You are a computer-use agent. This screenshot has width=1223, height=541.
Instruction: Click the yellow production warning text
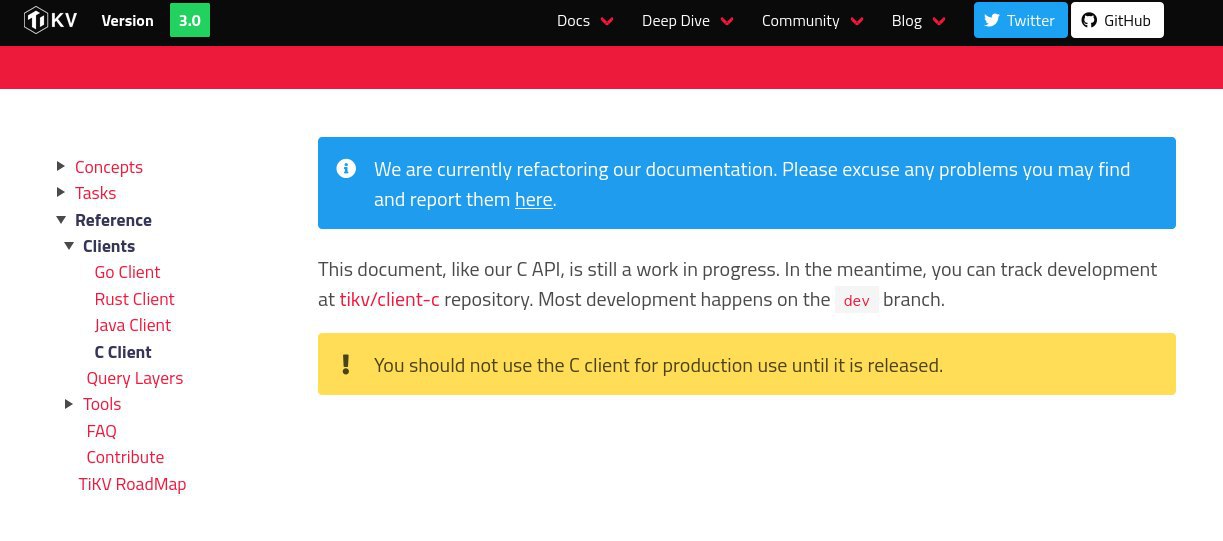[658, 365]
